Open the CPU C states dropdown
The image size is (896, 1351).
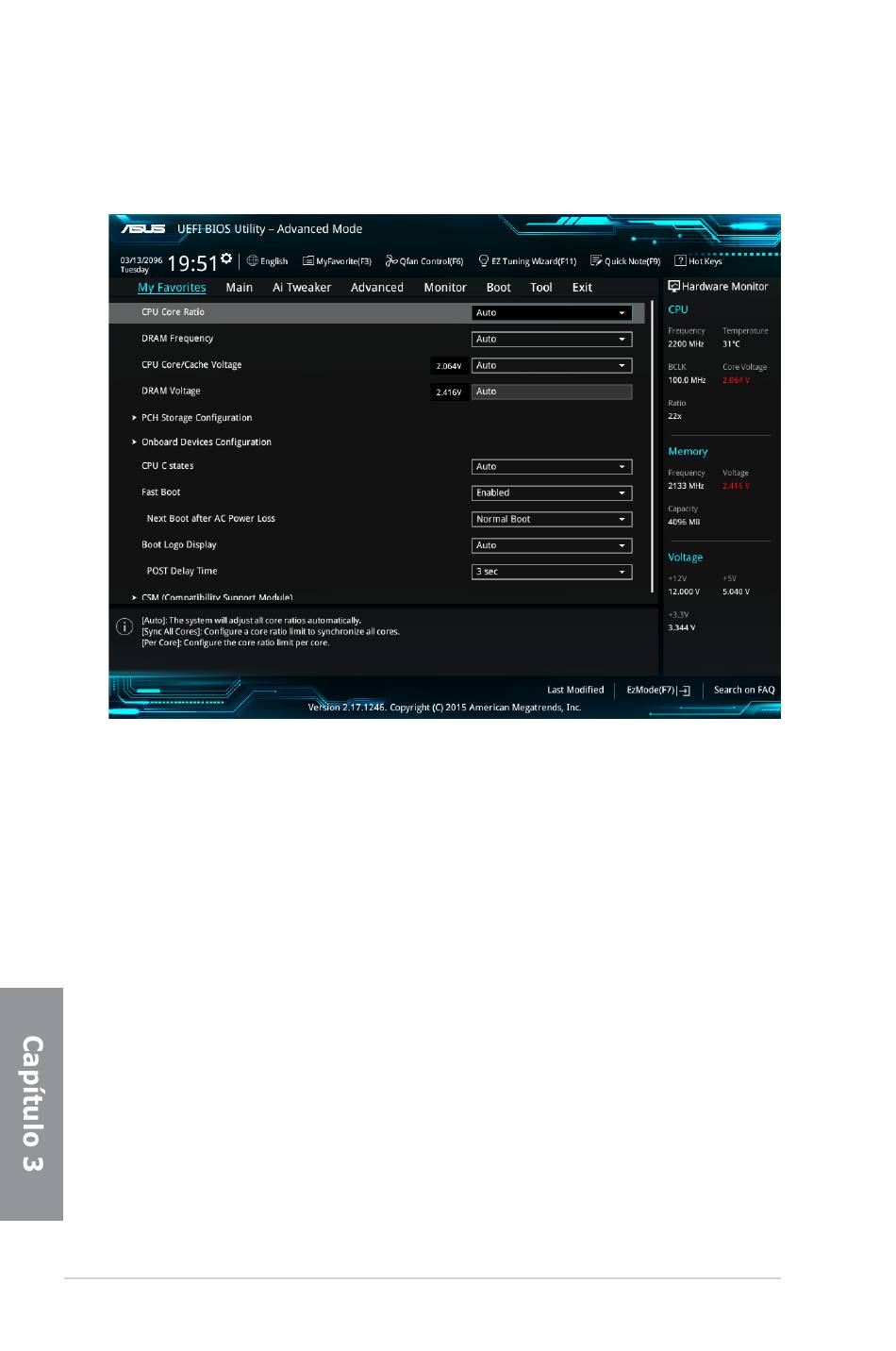point(552,467)
